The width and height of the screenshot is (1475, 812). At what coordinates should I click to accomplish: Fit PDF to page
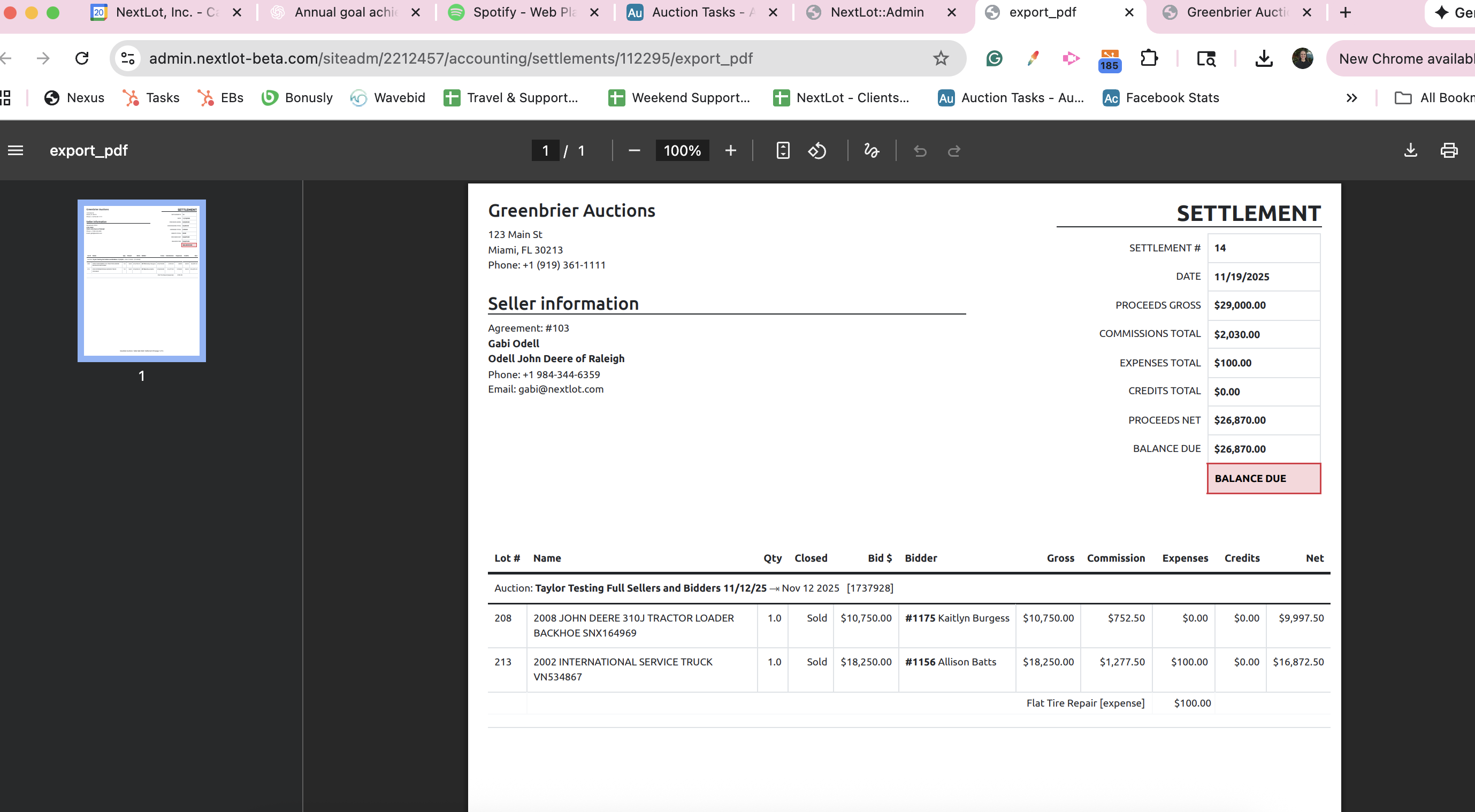tap(783, 151)
